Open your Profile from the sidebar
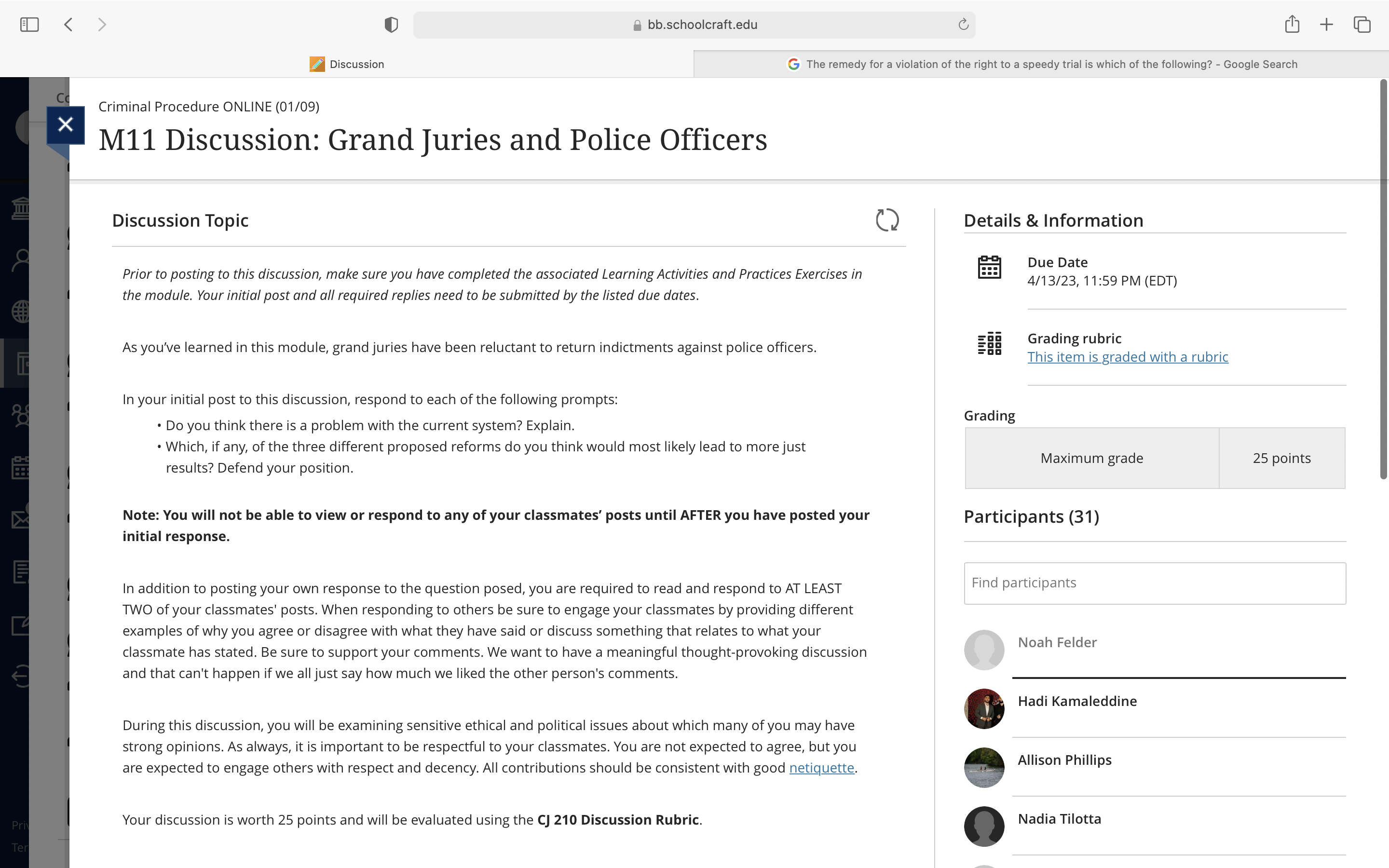The width and height of the screenshot is (1389, 868). 21,260
